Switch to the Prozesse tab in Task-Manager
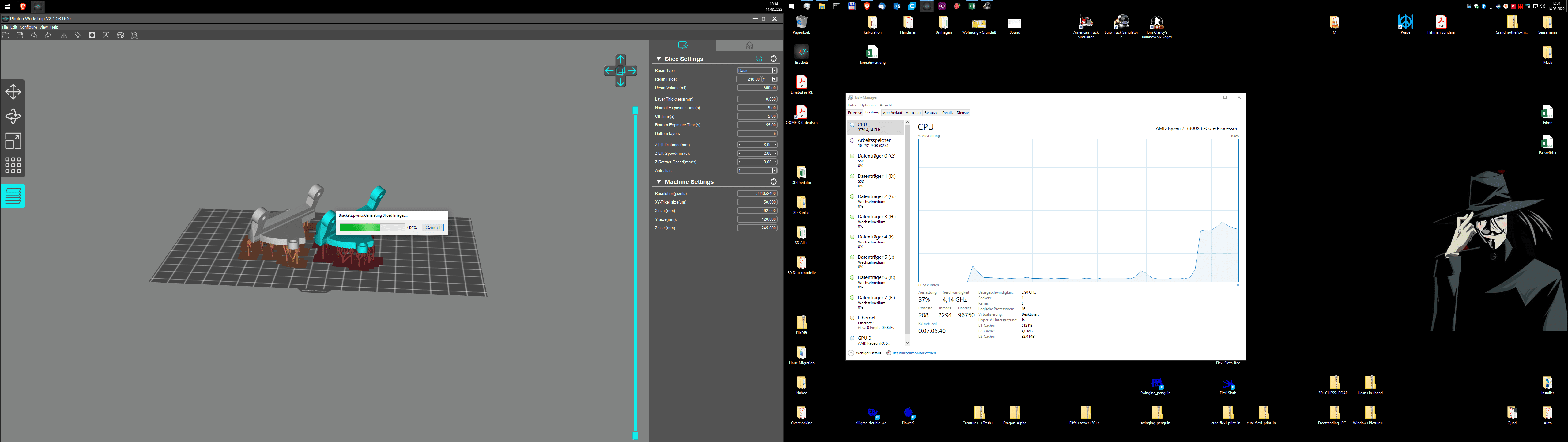Viewport: 1568px width, 442px height. click(855, 112)
